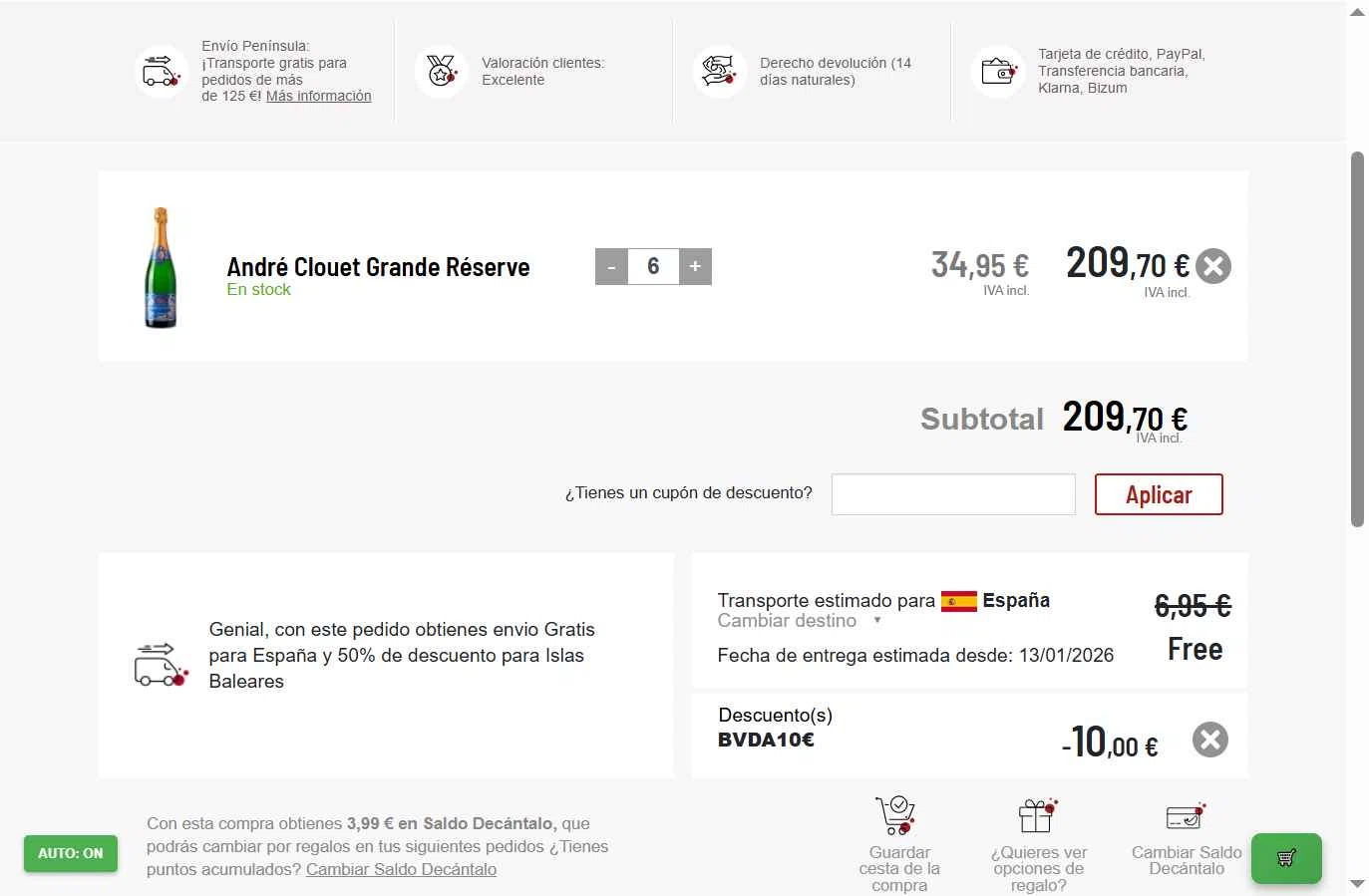Click the André Clouet champagne bottle thumbnail
The image size is (1369, 896).
(161, 267)
